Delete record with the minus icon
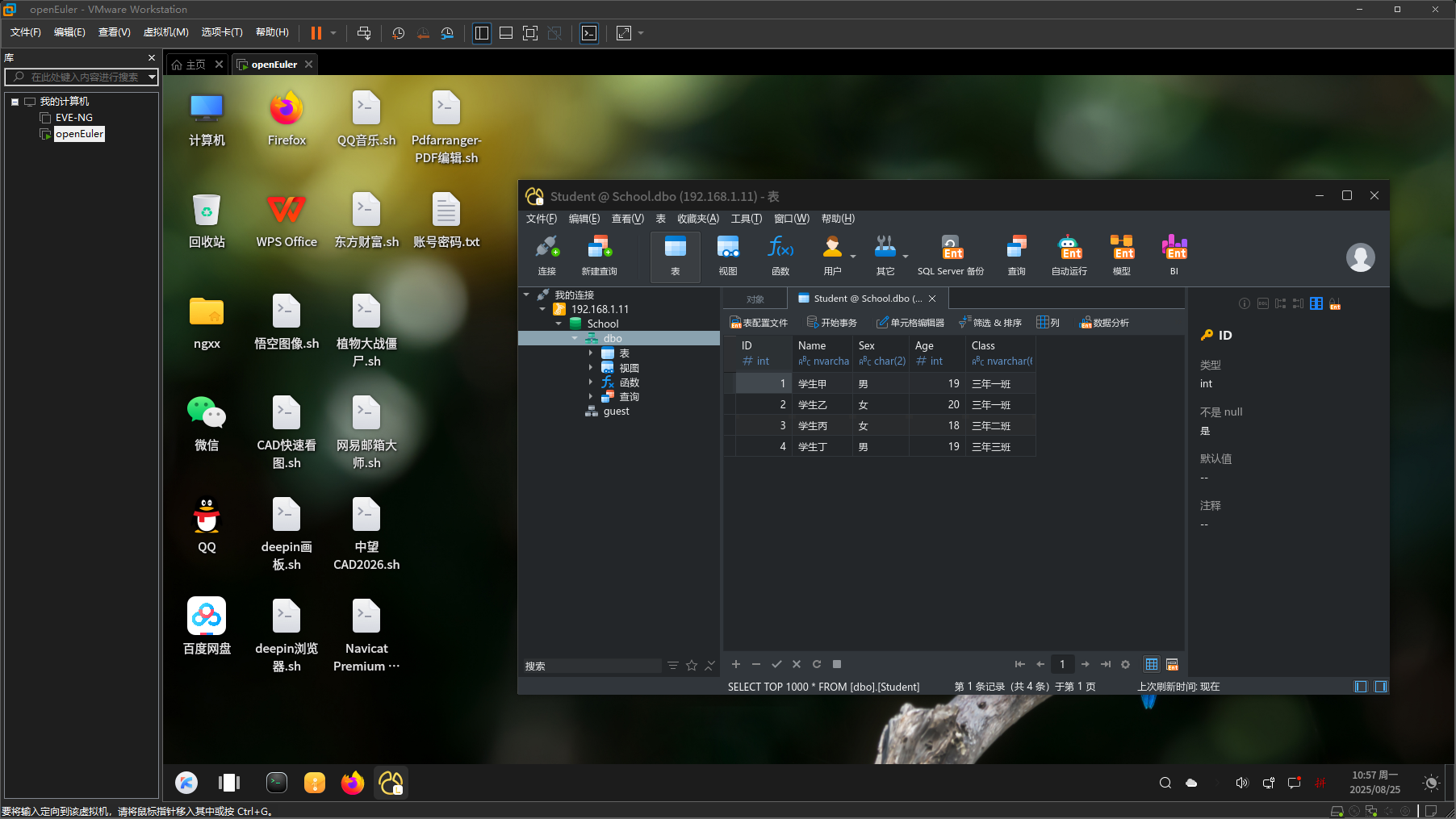Viewport: 1456px width, 819px height. (756, 664)
